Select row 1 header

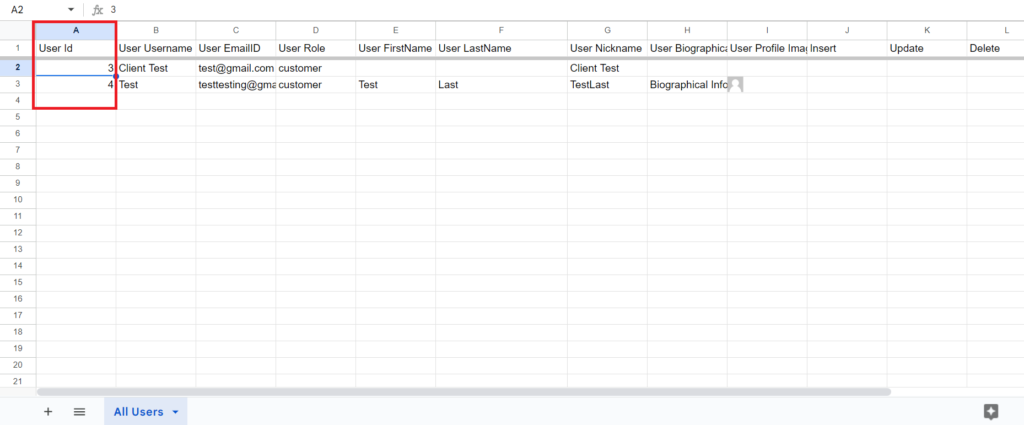pyautogui.click(x=18, y=48)
